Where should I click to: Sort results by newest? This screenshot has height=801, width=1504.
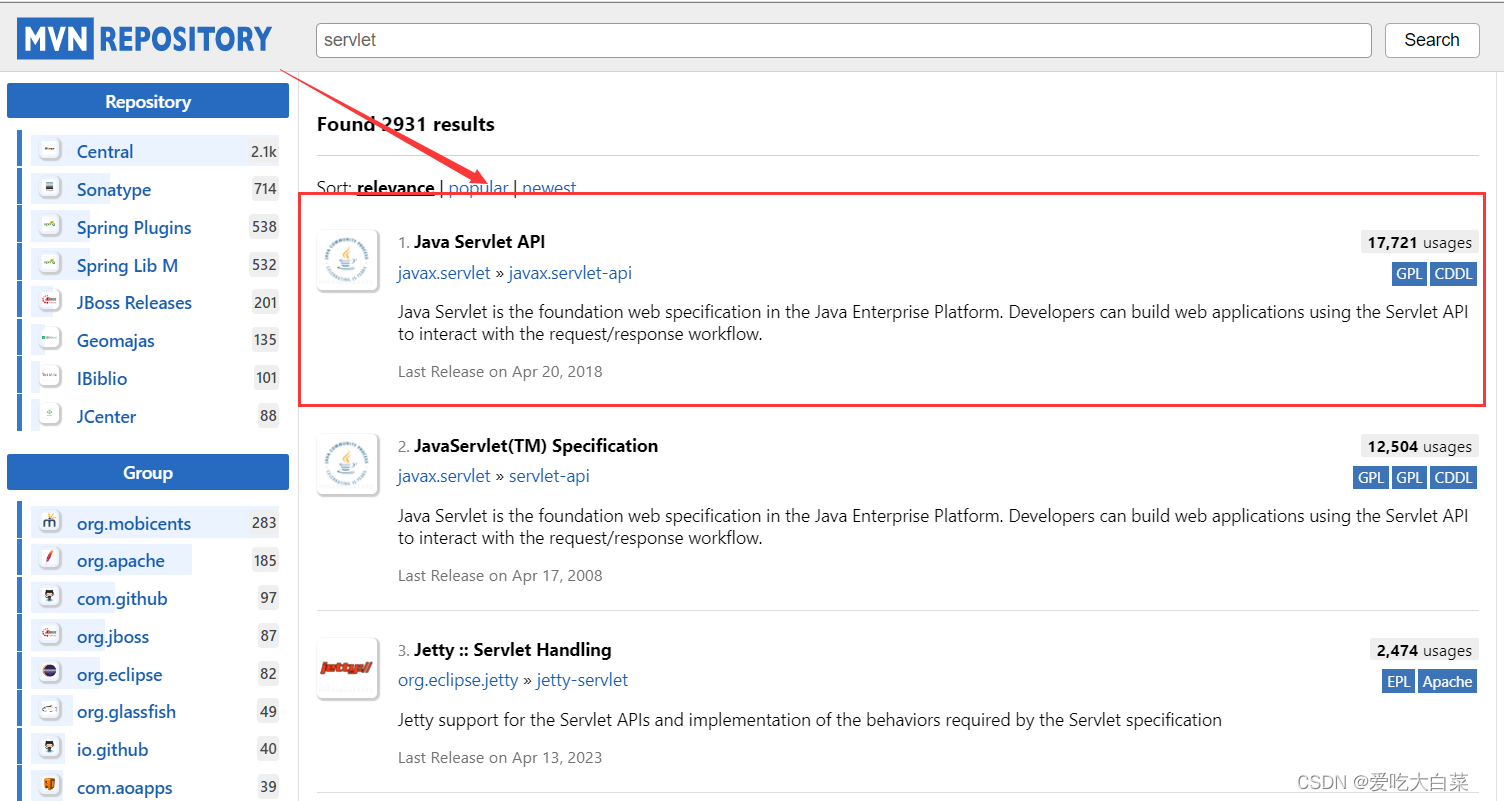point(549,187)
